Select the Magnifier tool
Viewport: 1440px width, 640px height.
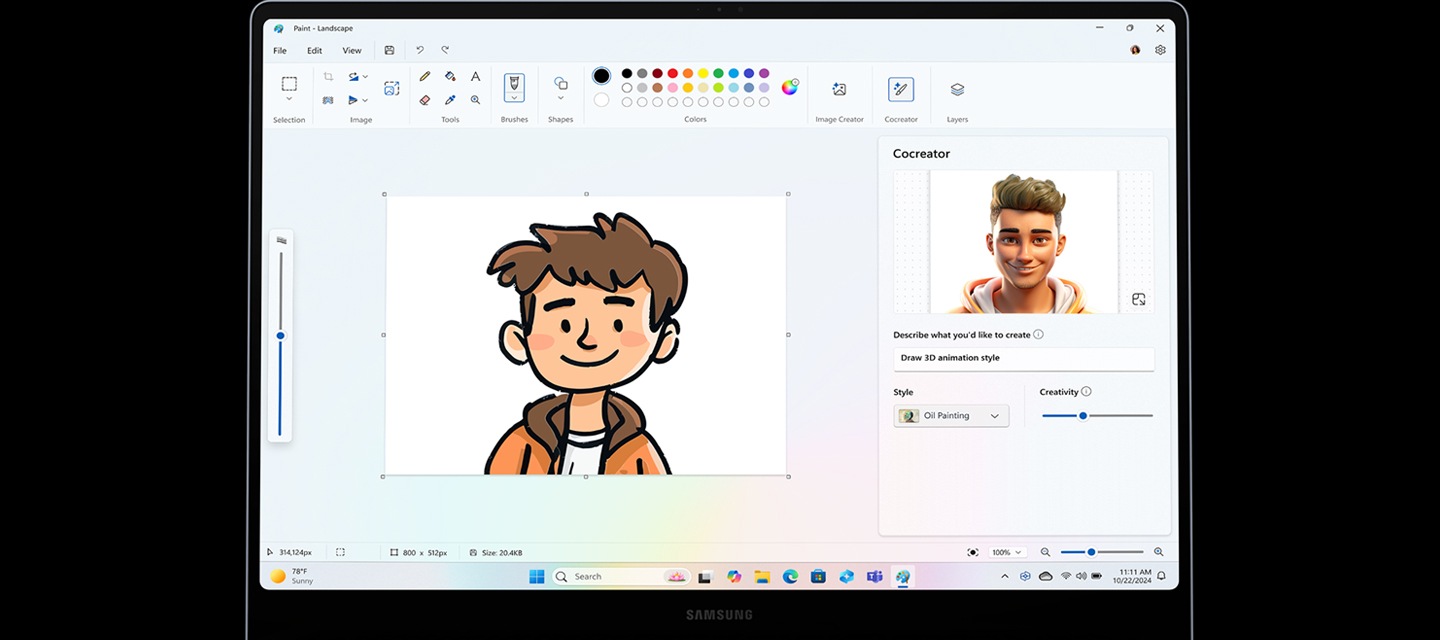tap(475, 100)
